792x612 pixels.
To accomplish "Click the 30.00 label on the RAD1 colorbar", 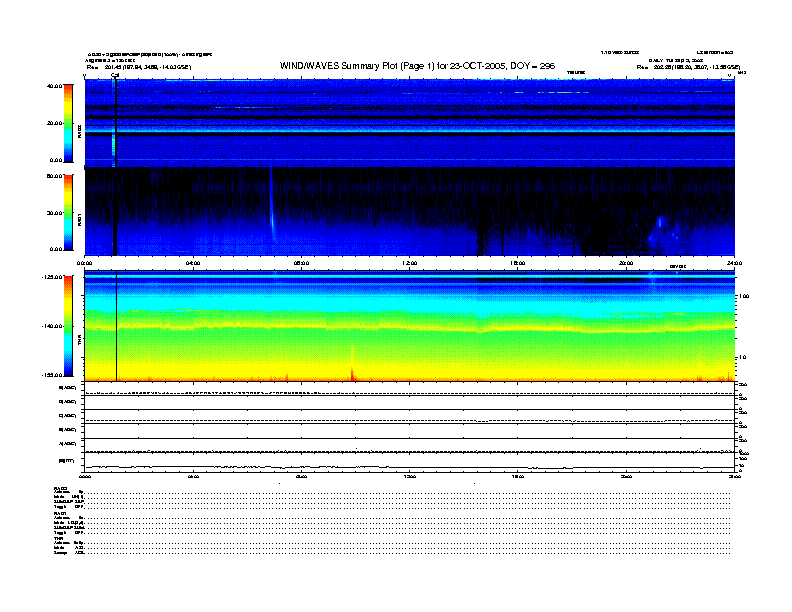I will (x=54, y=213).
